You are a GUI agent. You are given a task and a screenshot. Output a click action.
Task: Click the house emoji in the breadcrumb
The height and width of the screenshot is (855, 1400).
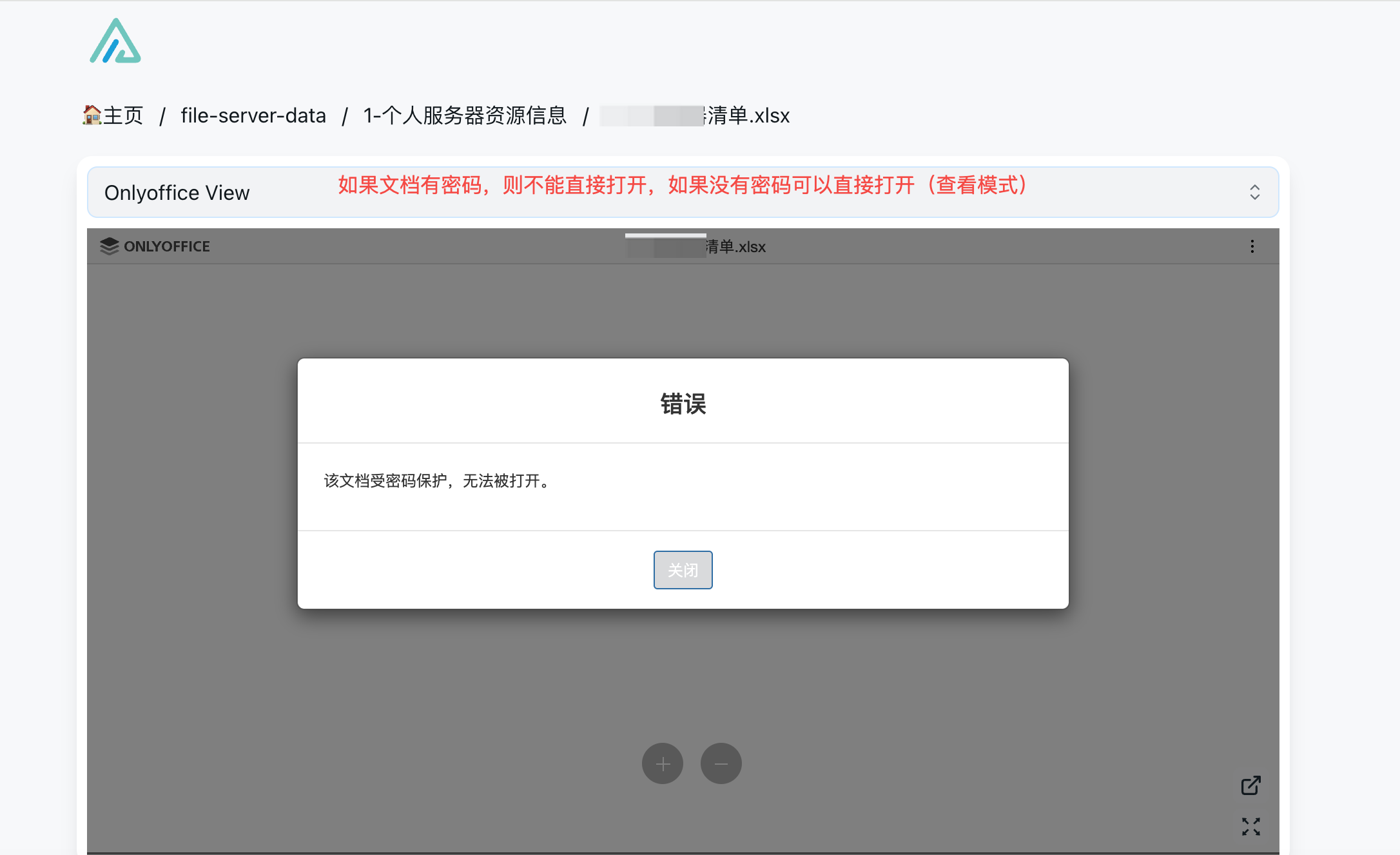(92, 115)
